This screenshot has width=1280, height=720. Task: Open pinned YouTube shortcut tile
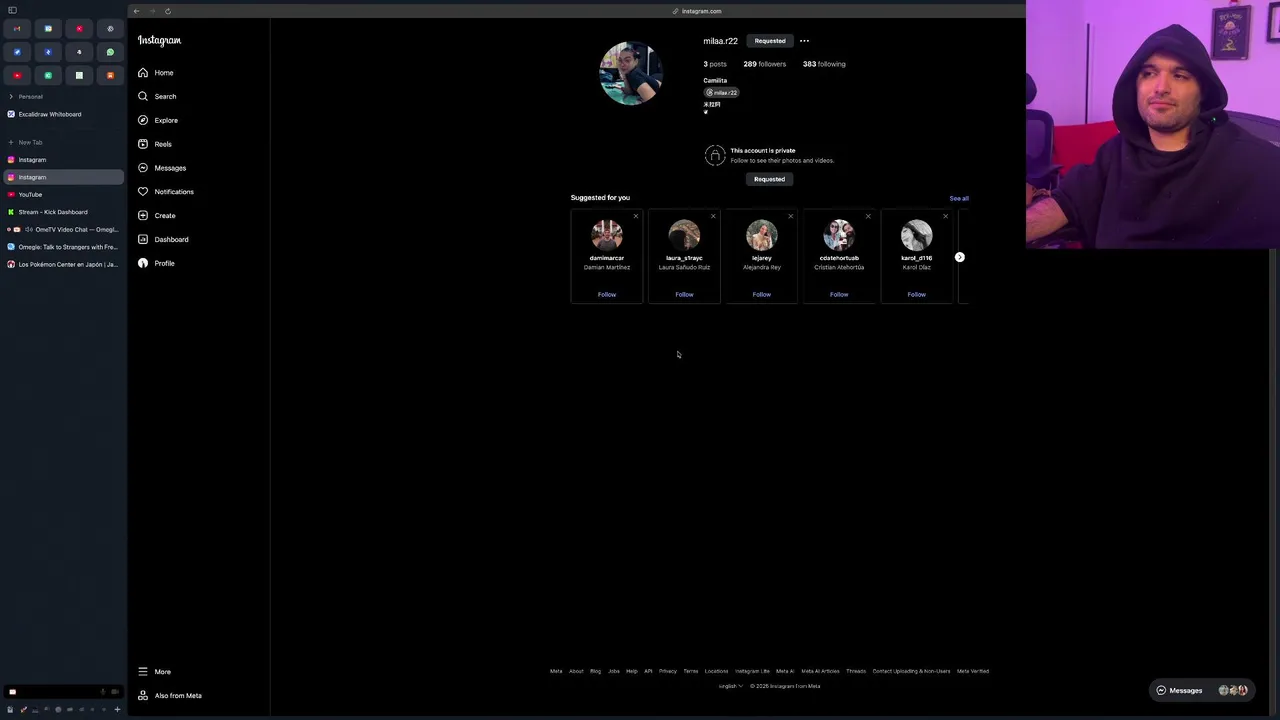(x=17, y=76)
